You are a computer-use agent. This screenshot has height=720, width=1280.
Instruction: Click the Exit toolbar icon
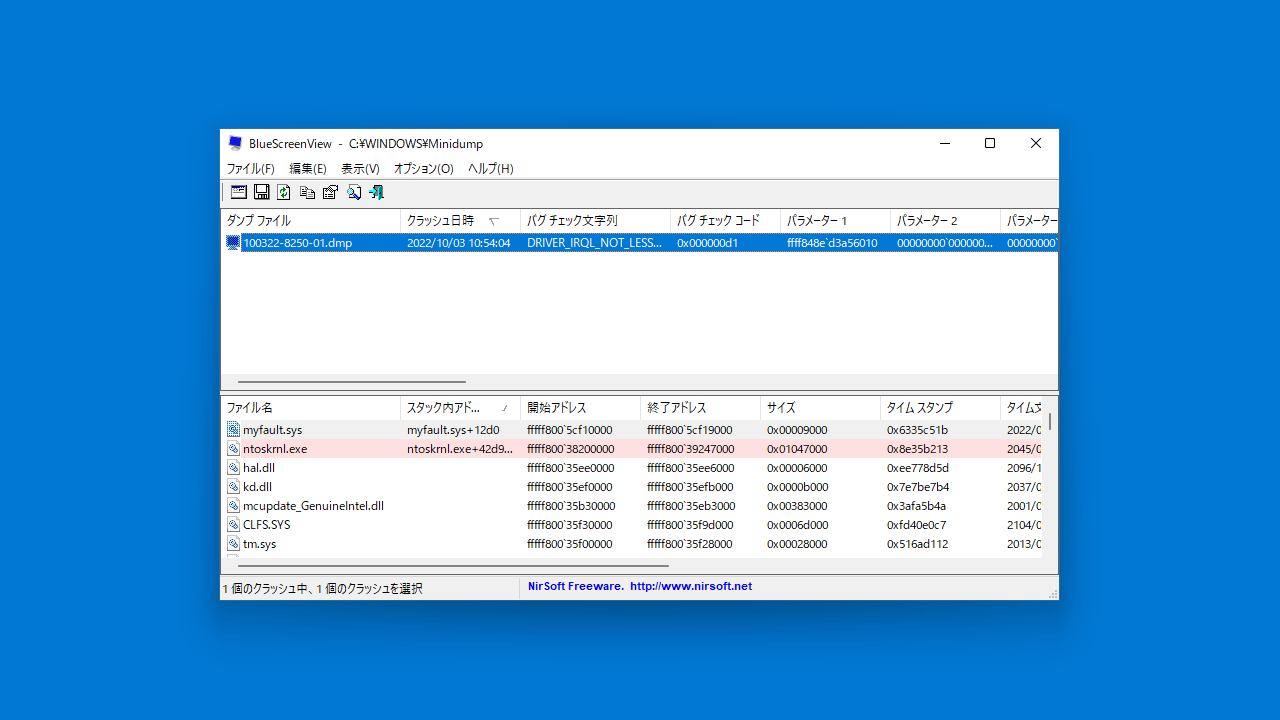click(x=376, y=192)
